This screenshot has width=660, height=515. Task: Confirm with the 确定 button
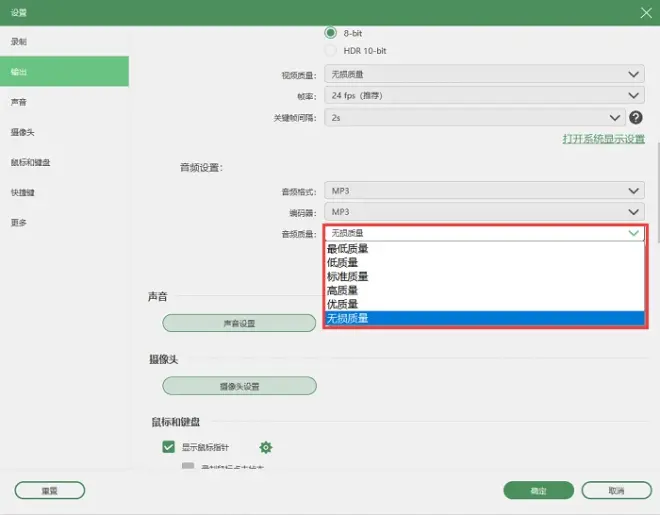click(x=539, y=491)
